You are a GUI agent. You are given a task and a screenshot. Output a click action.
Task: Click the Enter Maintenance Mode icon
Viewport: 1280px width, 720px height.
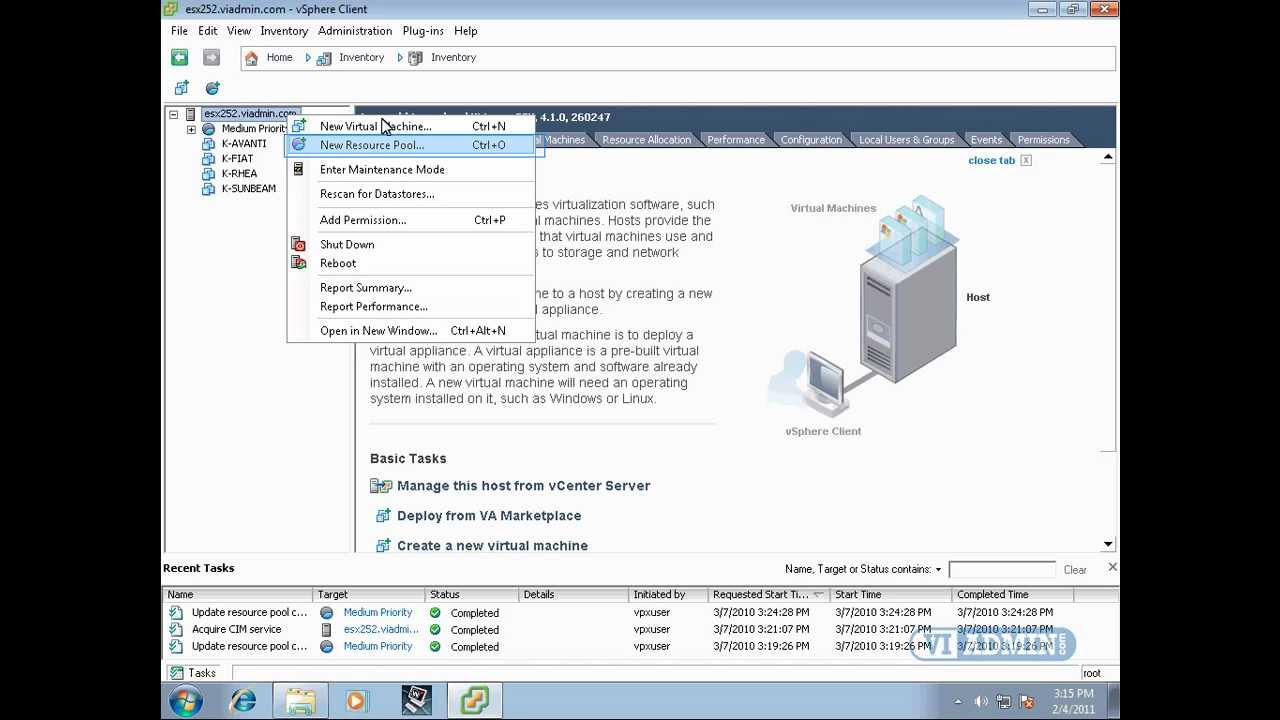point(298,169)
